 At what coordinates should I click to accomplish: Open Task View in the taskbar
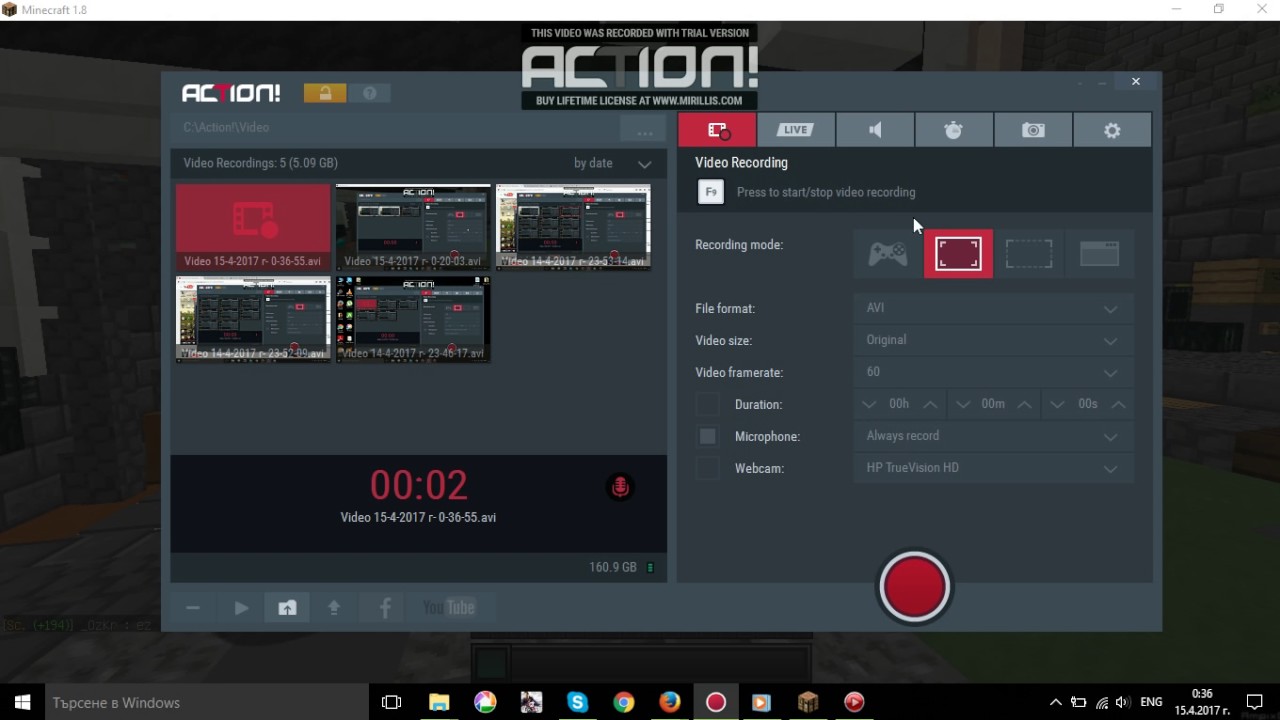(x=392, y=702)
